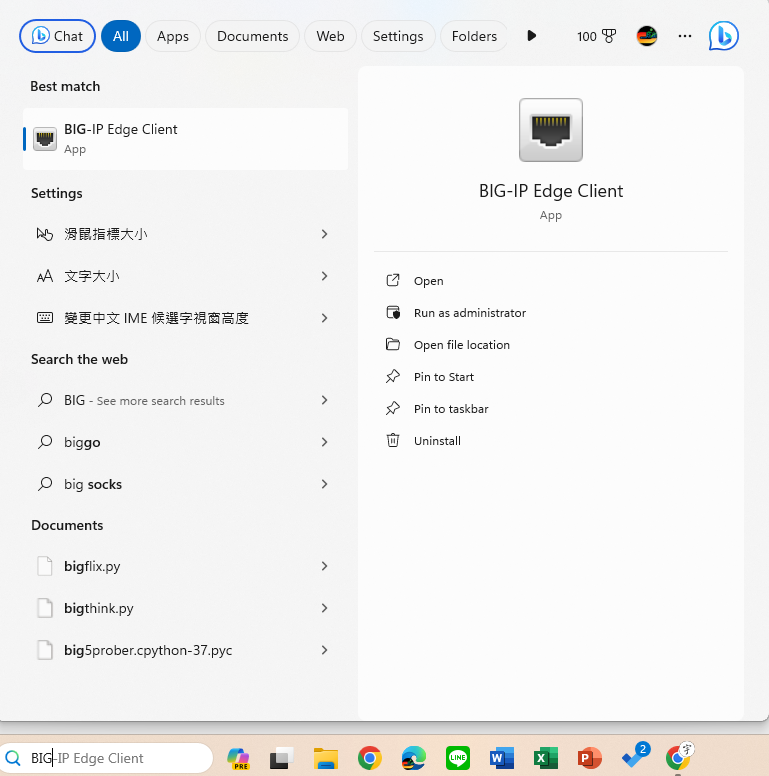Launch Microsoft Edge from the taskbar
Image resolution: width=769 pixels, height=776 pixels.
[414, 758]
